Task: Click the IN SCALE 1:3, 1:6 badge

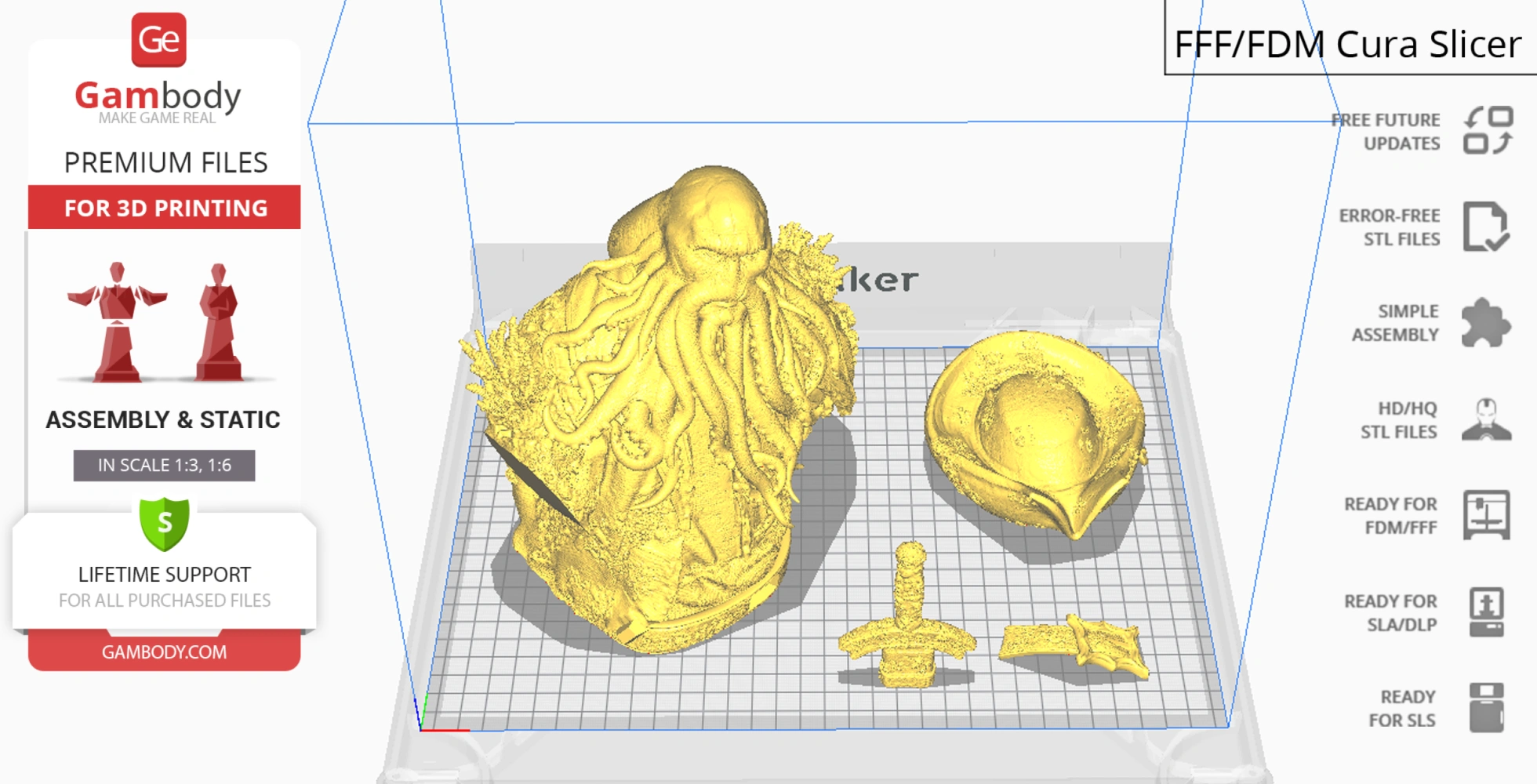Action: 164,464
